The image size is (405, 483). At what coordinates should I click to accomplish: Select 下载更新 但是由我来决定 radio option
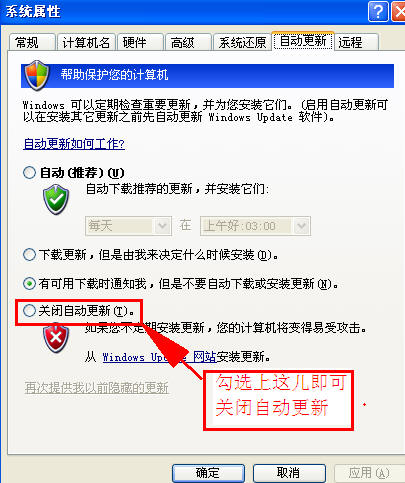coord(29,255)
